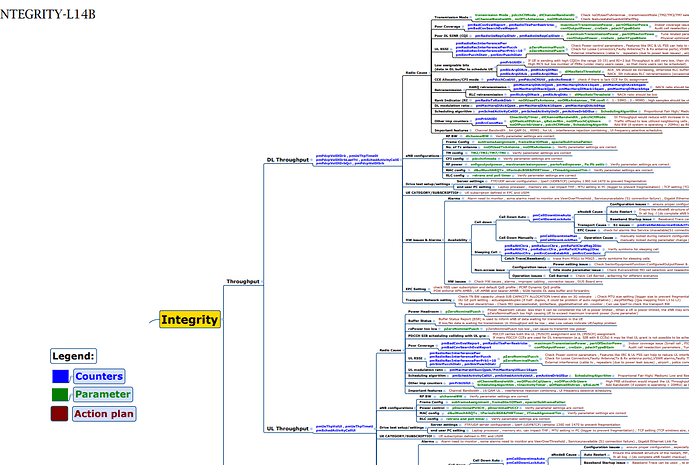Click the dark red Action plan swatch
This screenshot has height=465, width=689.
click(59, 414)
